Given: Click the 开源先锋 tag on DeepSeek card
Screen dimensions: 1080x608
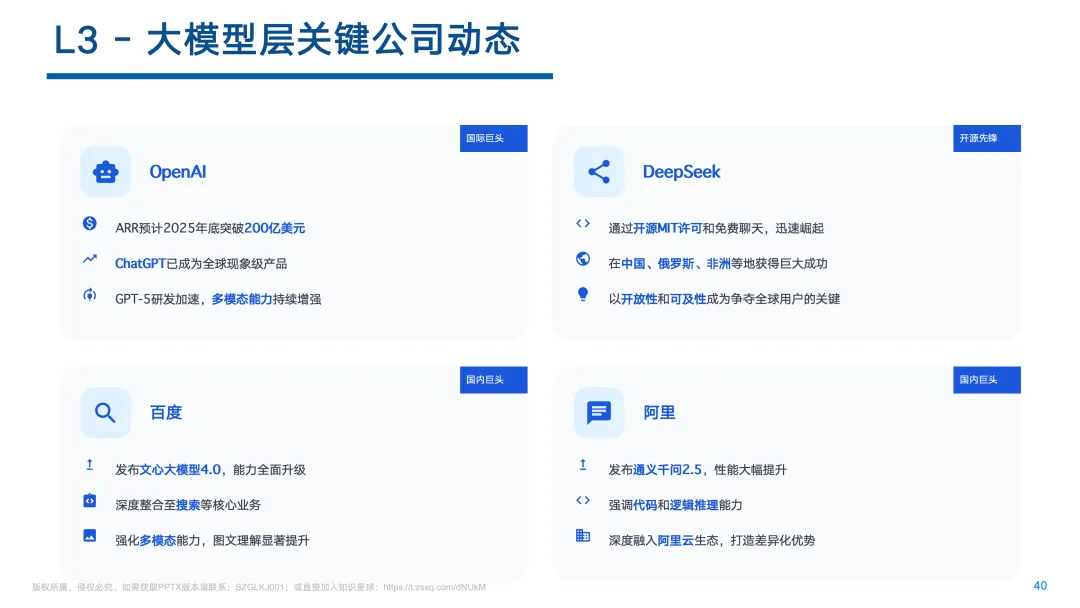Looking at the screenshot, I should [986, 138].
